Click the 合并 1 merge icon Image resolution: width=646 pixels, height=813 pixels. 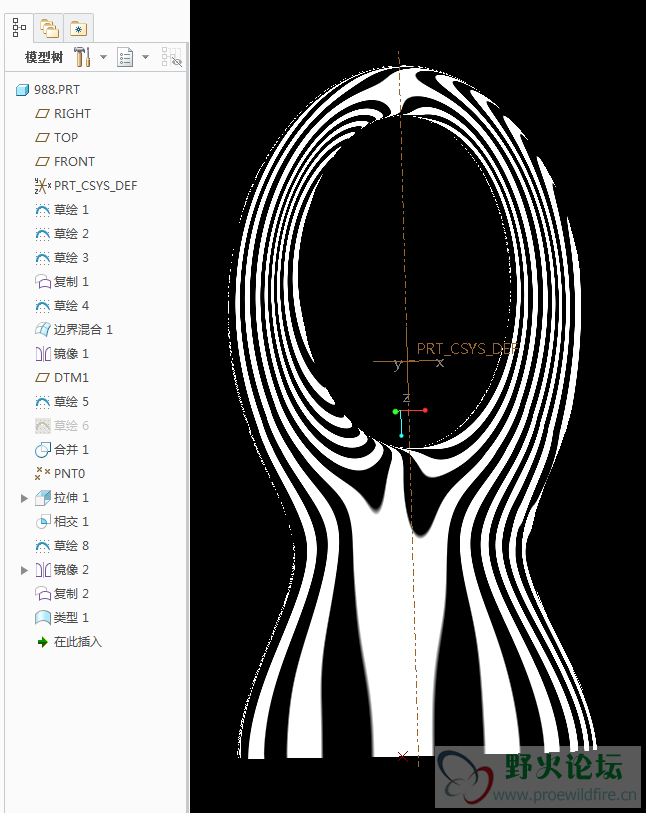pos(43,450)
